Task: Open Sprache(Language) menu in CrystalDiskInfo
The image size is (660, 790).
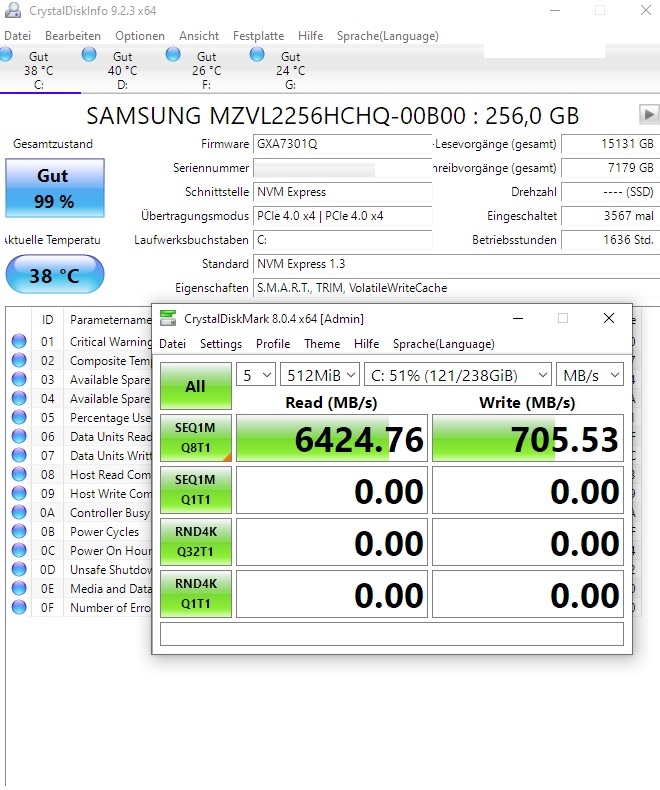Action: (x=387, y=36)
